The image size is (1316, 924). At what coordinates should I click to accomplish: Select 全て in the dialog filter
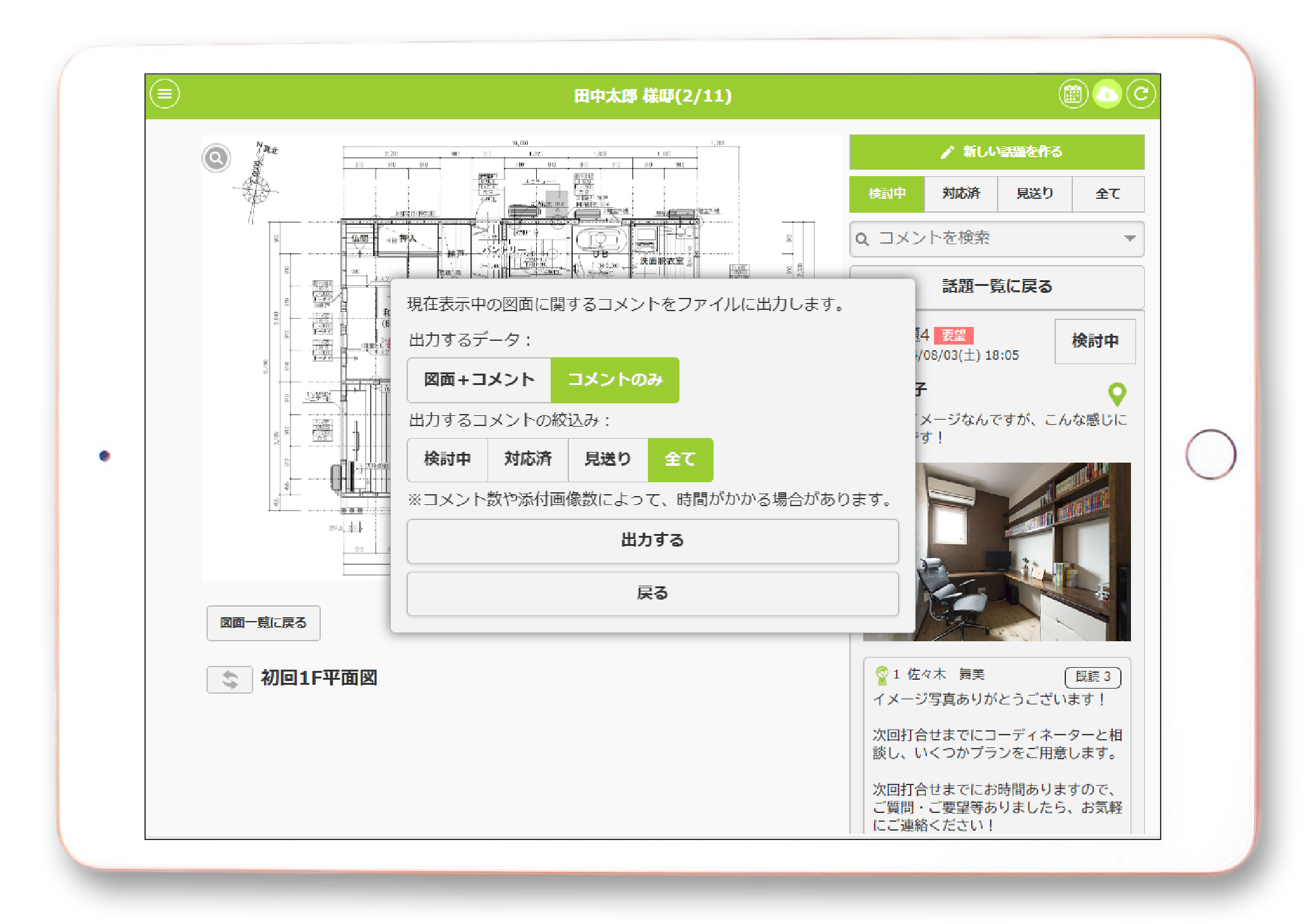click(680, 459)
